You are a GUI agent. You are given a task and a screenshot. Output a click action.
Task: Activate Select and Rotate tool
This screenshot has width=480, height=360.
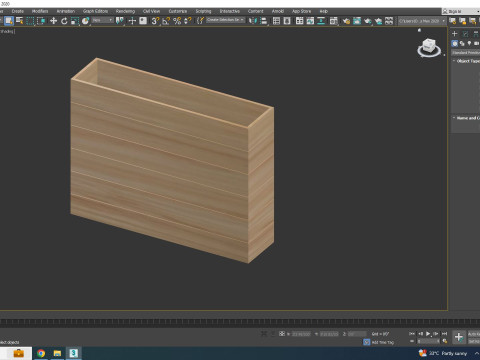pos(64,21)
